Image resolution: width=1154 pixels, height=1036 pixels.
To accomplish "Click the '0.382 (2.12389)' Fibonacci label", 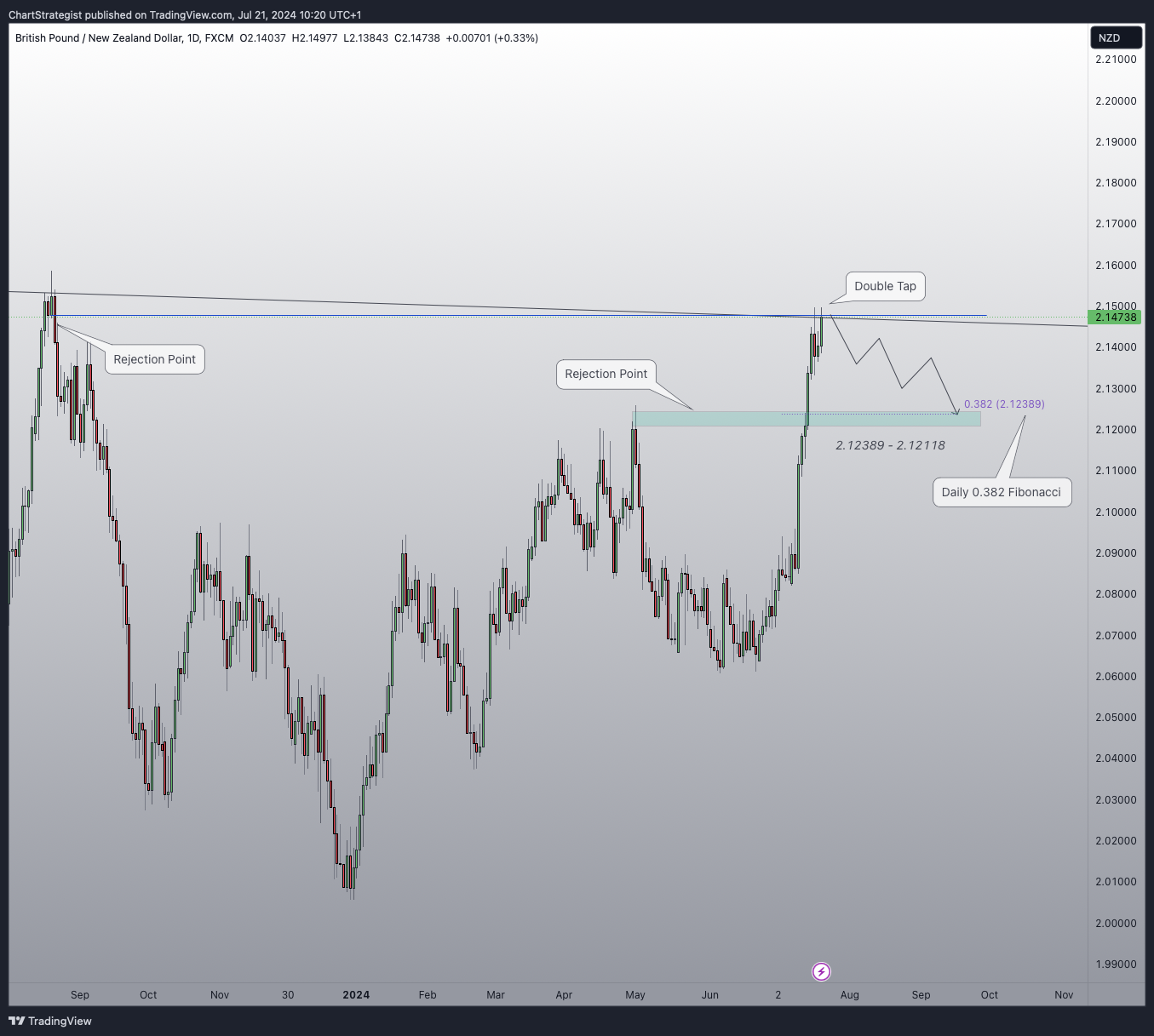I will point(1004,404).
